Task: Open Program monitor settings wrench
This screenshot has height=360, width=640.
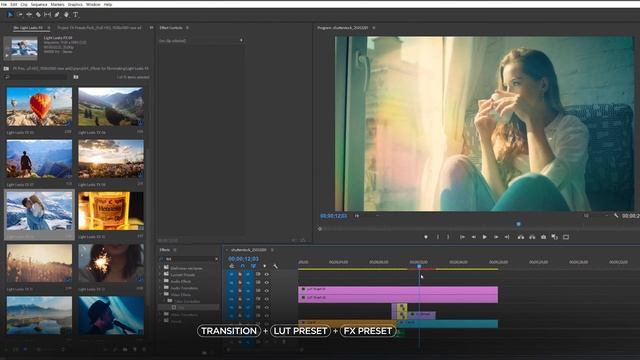Action: coord(616,216)
